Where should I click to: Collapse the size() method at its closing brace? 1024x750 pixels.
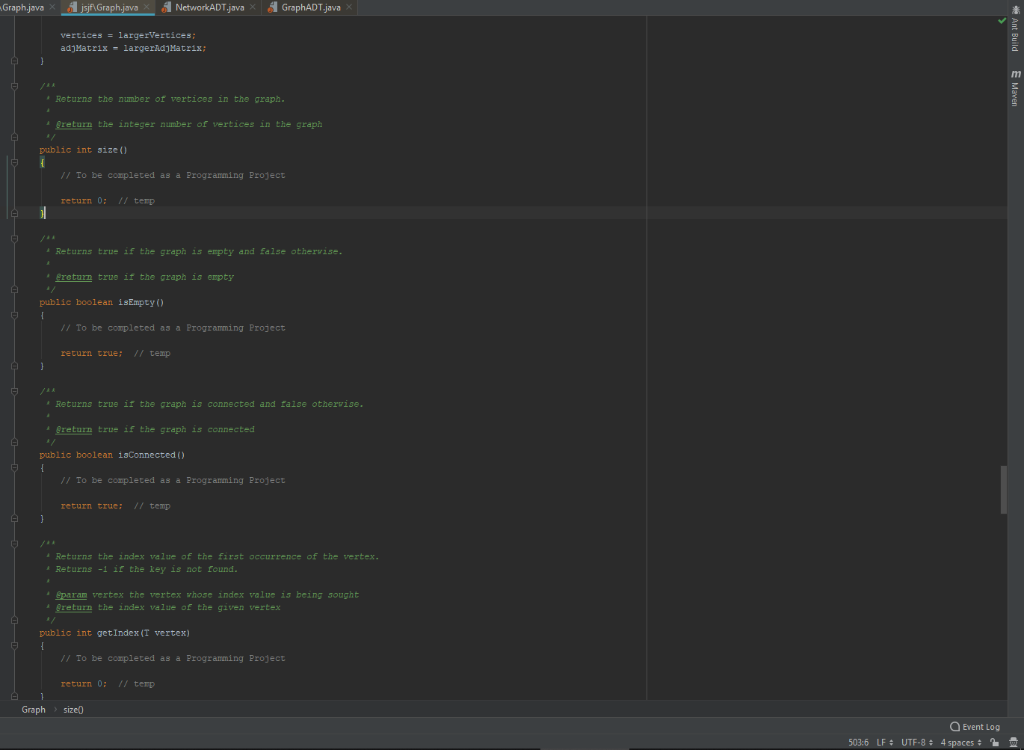pyautogui.click(x=14, y=214)
